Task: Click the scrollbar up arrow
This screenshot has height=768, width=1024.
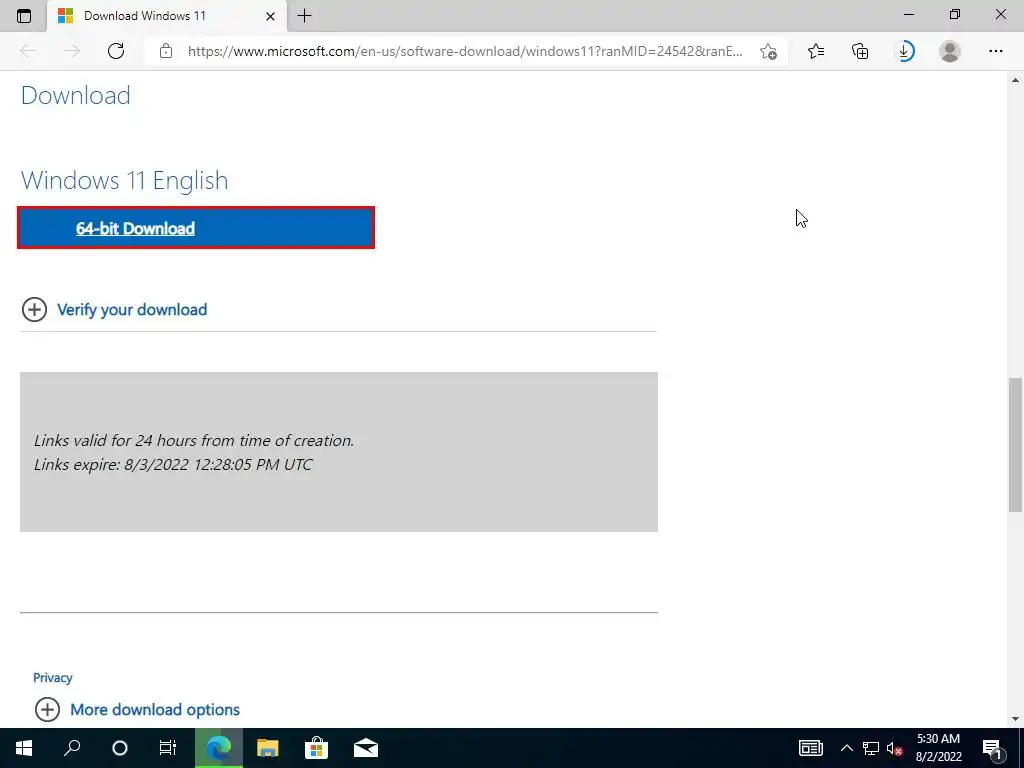Action: 1016,80
